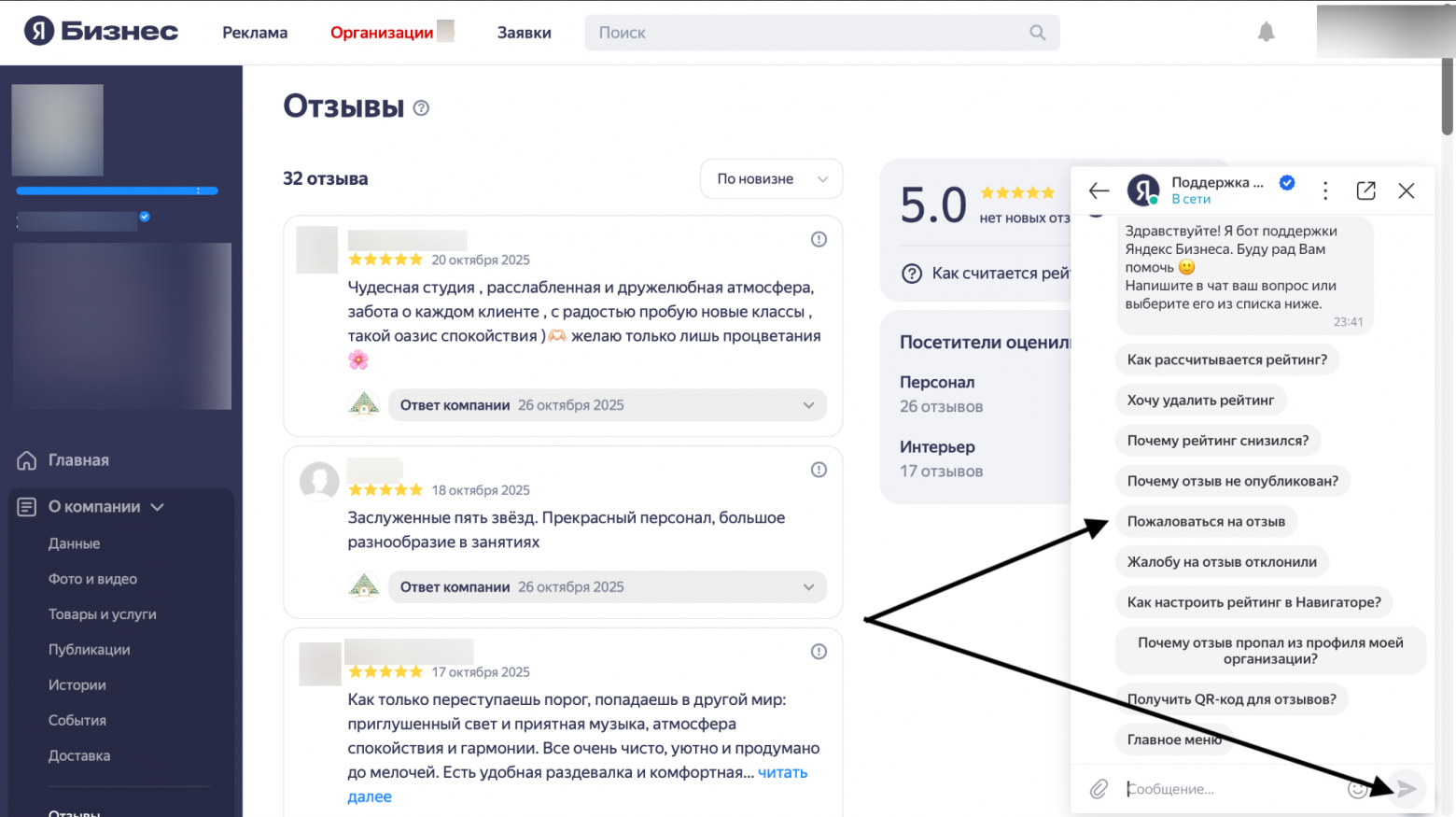Click reviewer avatar on 18 октября review
Image resolution: width=1456 pixels, height=817 pixels.
(x=319, y=480)
